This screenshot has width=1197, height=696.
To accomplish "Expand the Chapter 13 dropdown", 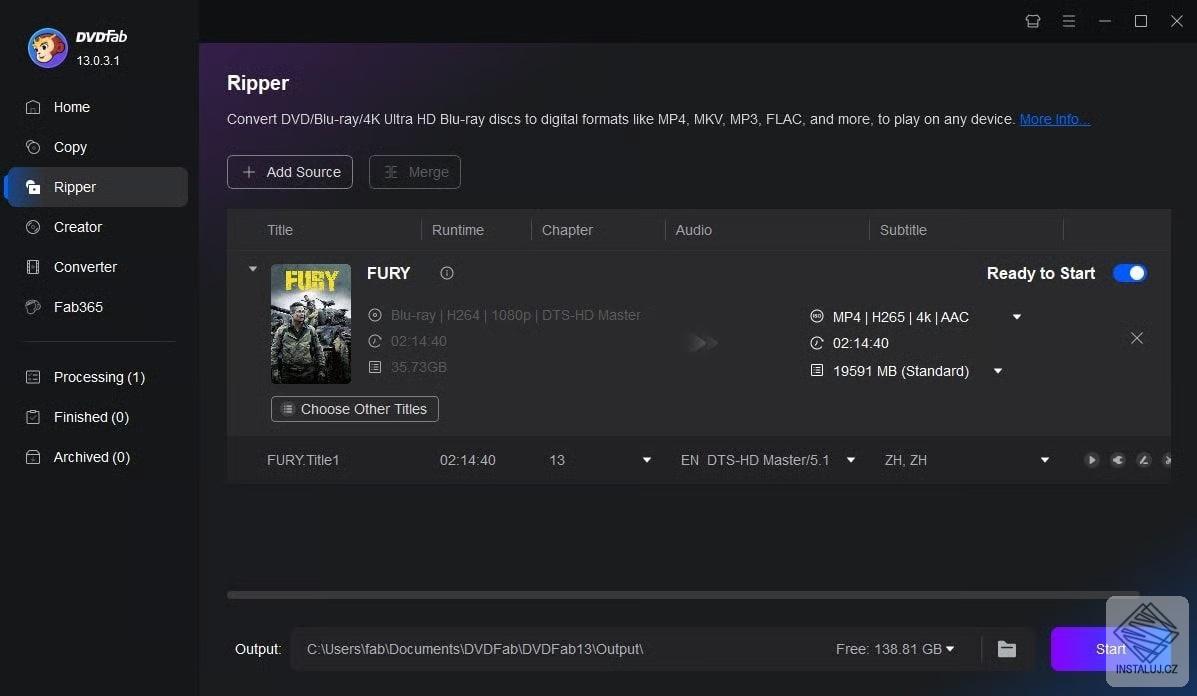I will click(x=647, y=460).
